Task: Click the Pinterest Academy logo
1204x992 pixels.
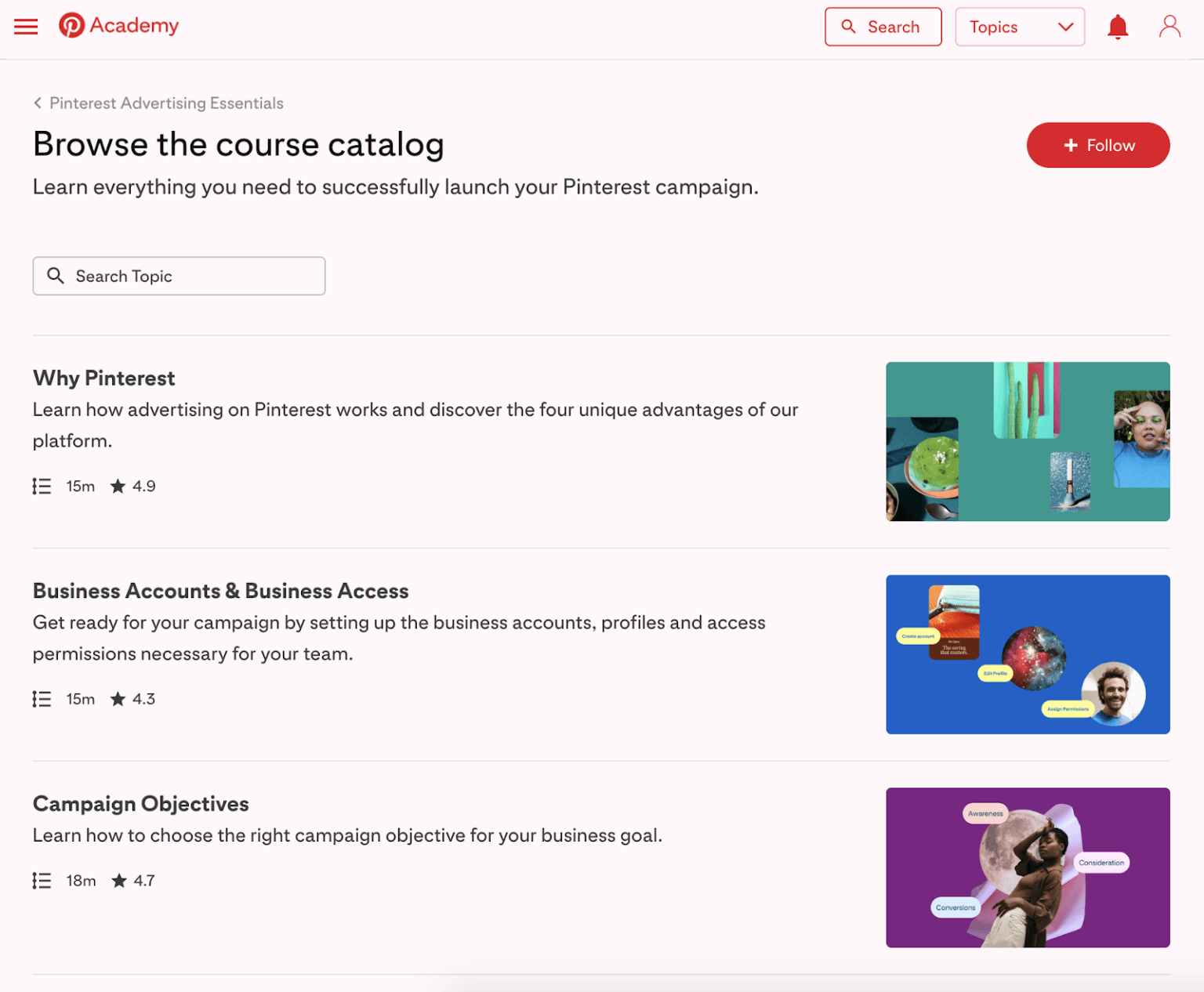Action: (119, 26)
